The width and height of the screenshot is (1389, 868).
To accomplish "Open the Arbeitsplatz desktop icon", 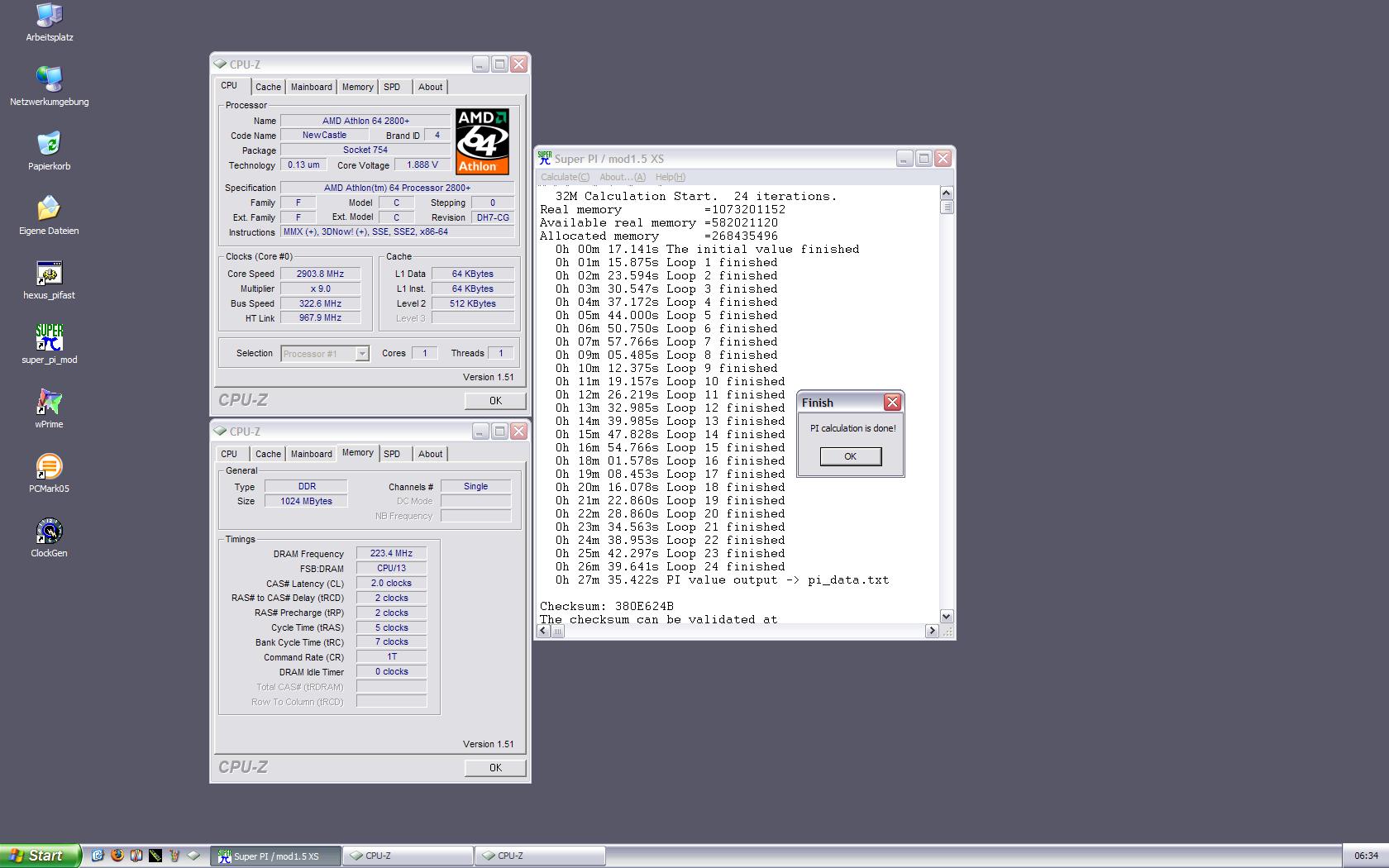I will (x=49, y=22).
